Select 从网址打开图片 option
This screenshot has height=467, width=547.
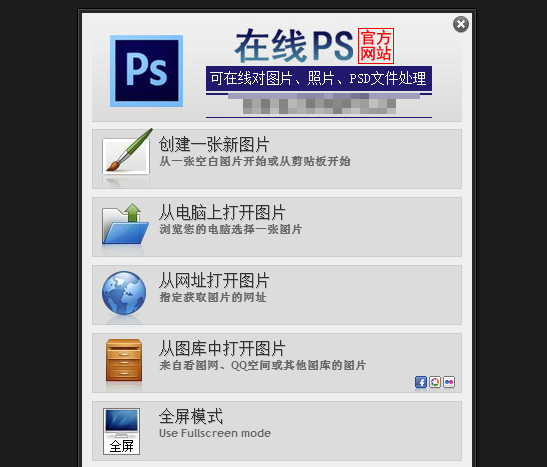point(277,295)
